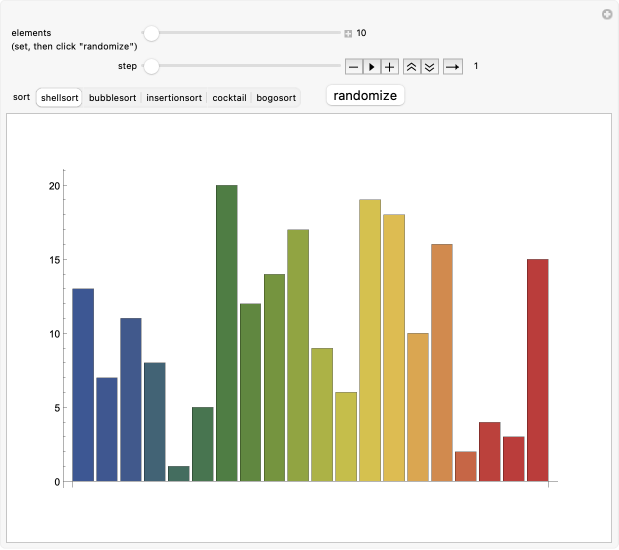Expand the elements slider plus control

(348, 33)
